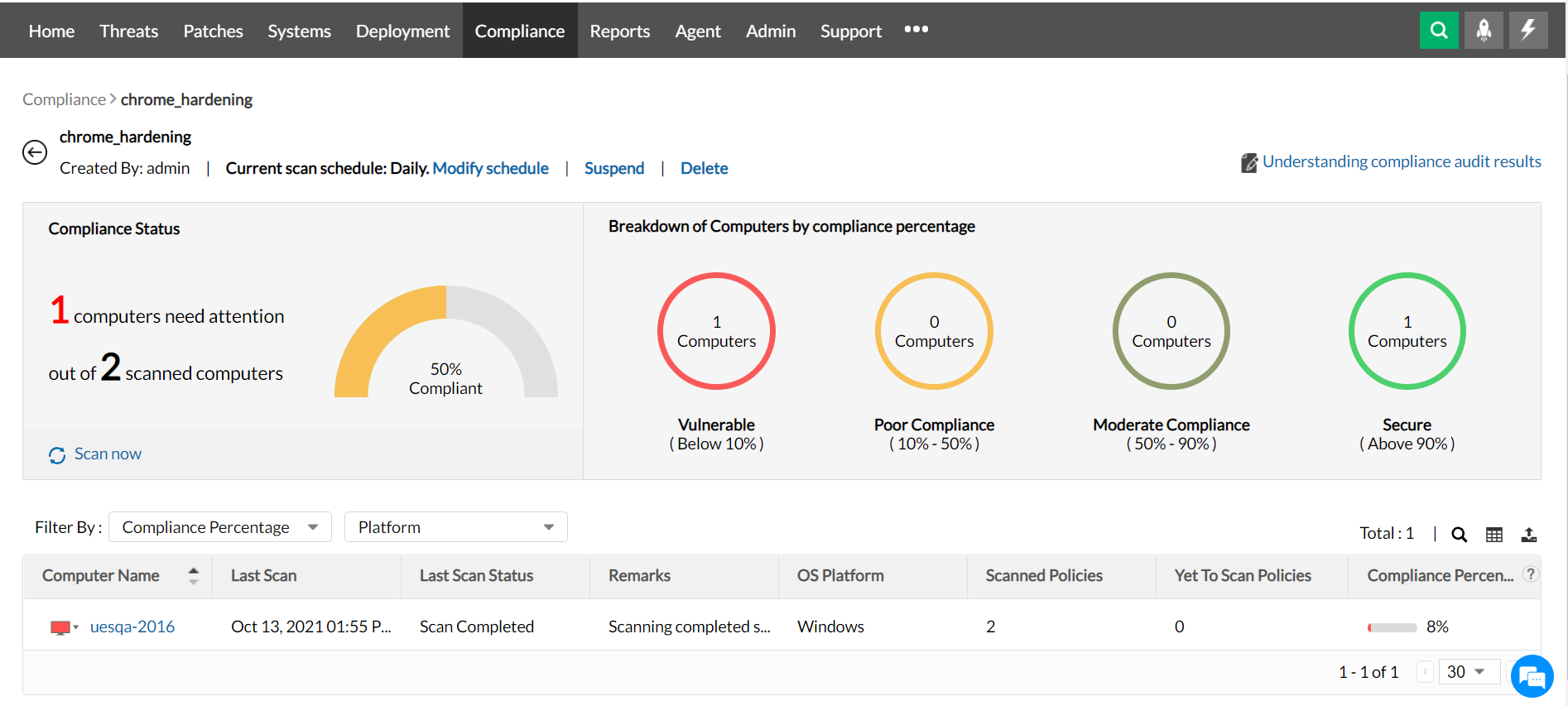
Task: Click Modify schedule link
Action: (490, 168)
